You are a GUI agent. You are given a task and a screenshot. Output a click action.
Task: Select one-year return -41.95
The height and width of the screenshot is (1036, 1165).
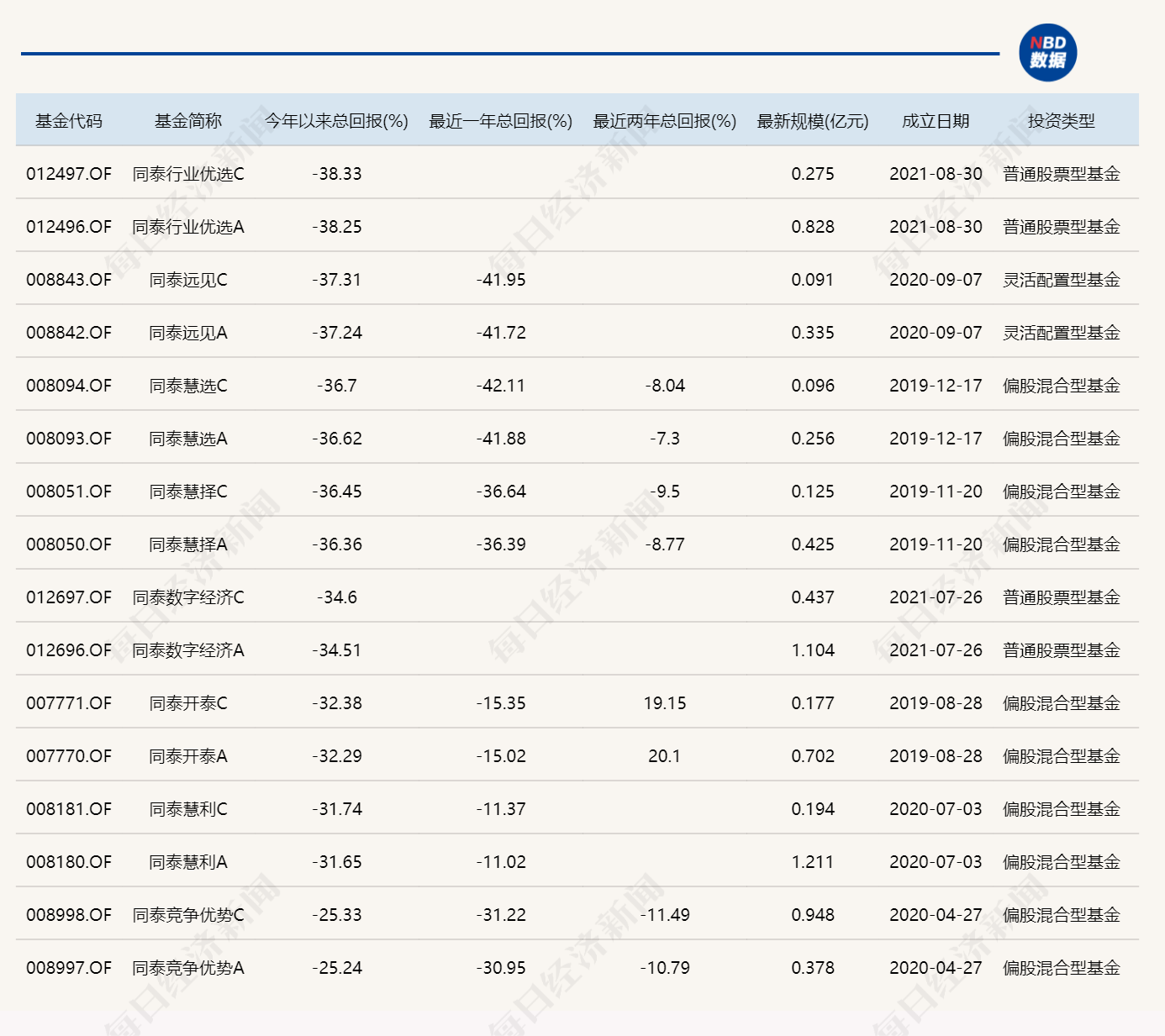pos(501,280)
